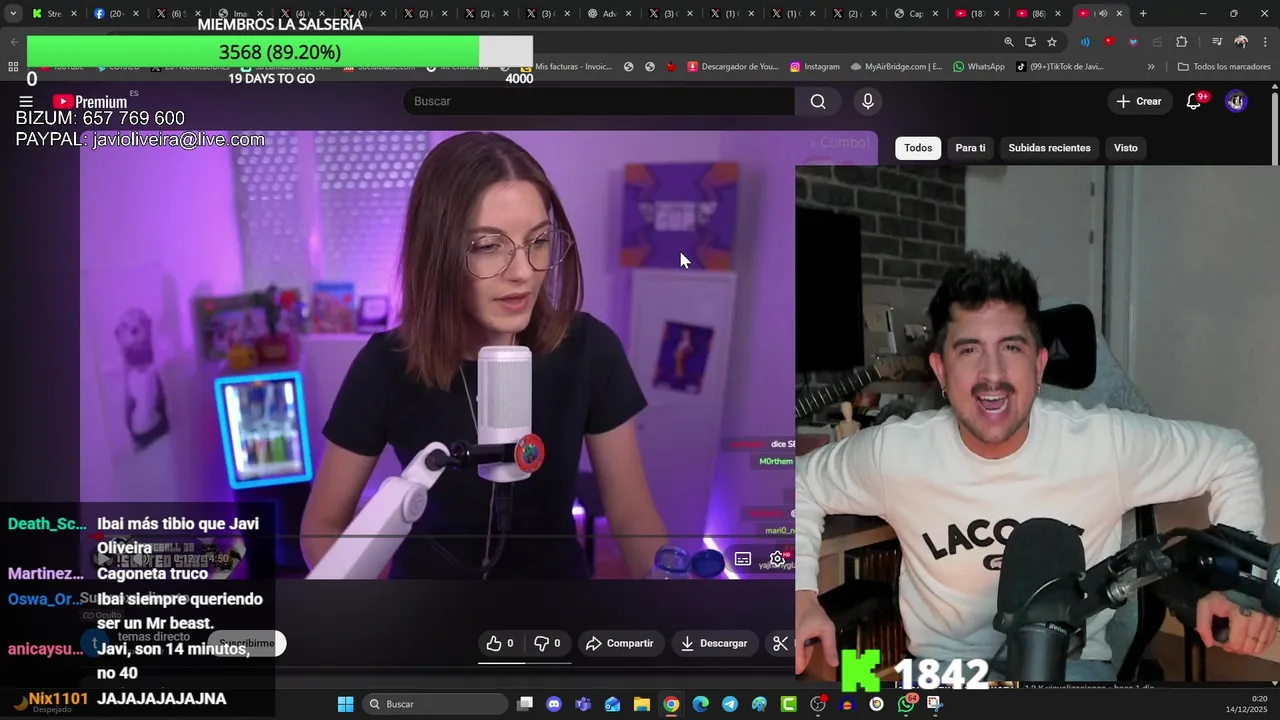Bookmark this page with the star icon
The width and height of the screenshot is (1280, 720).
tap(1052, 42)
